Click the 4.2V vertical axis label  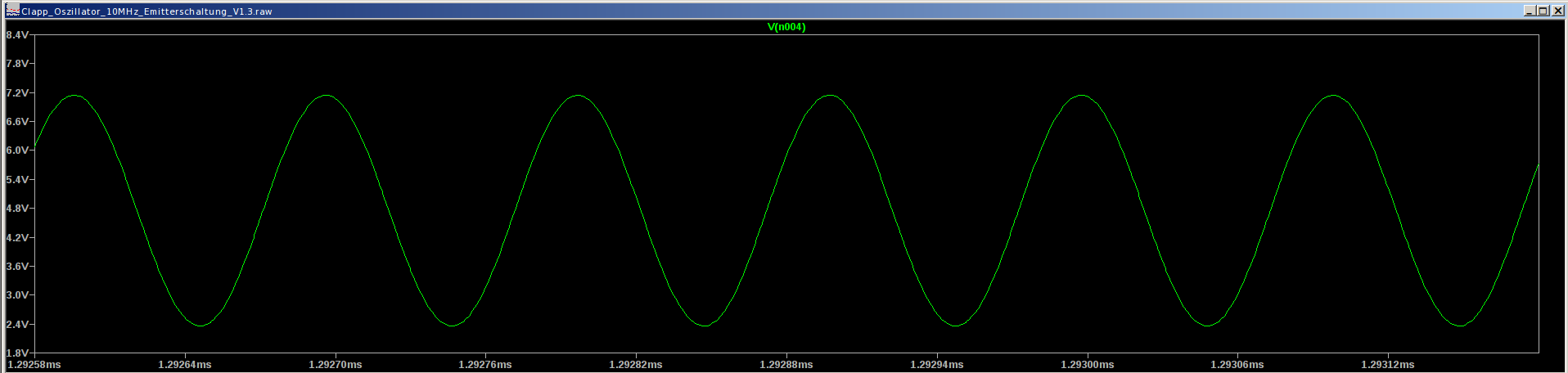coord(17,237)
